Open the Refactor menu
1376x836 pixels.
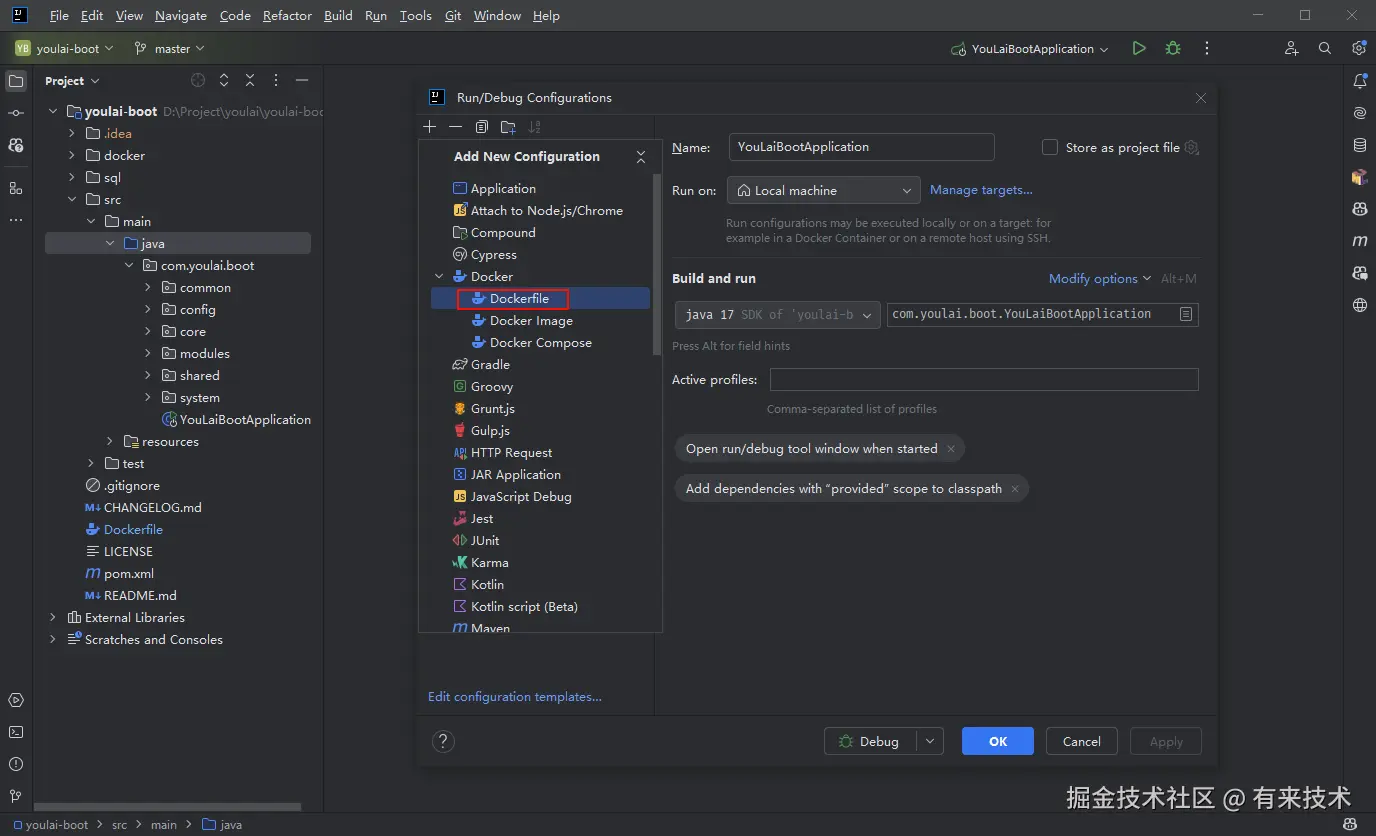(287, 16)
